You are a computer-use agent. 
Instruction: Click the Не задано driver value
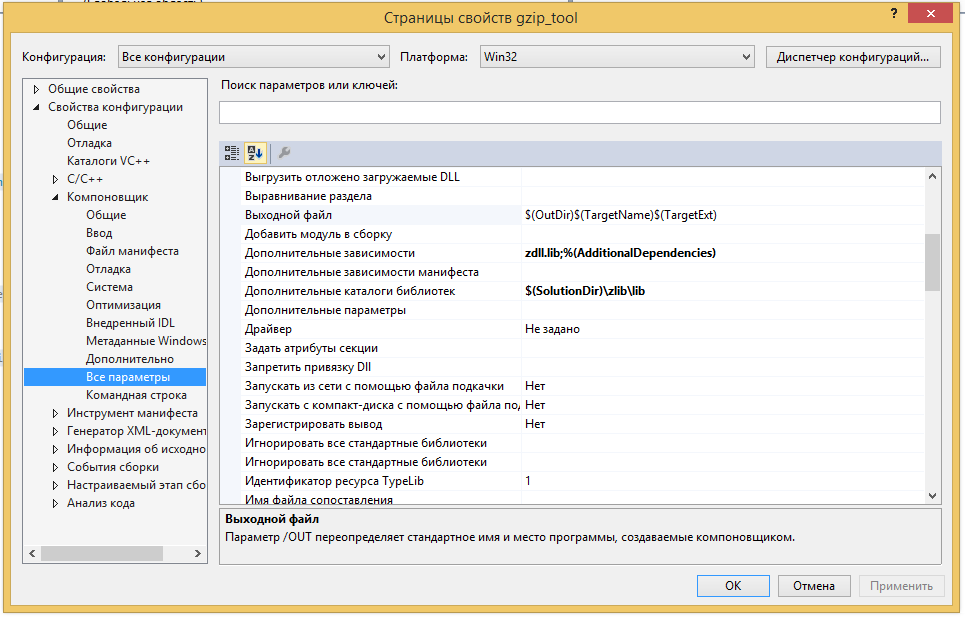[552, 329]
